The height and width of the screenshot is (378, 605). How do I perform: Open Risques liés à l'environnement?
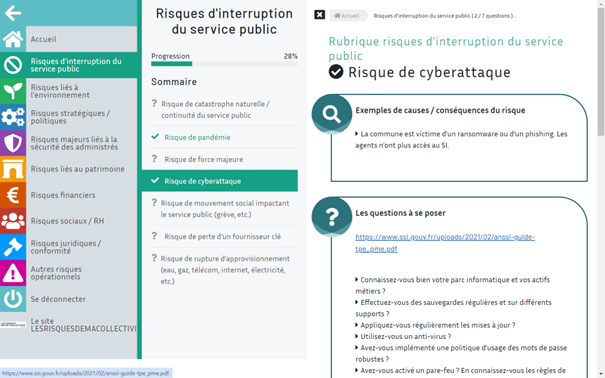tap(68, 91)
